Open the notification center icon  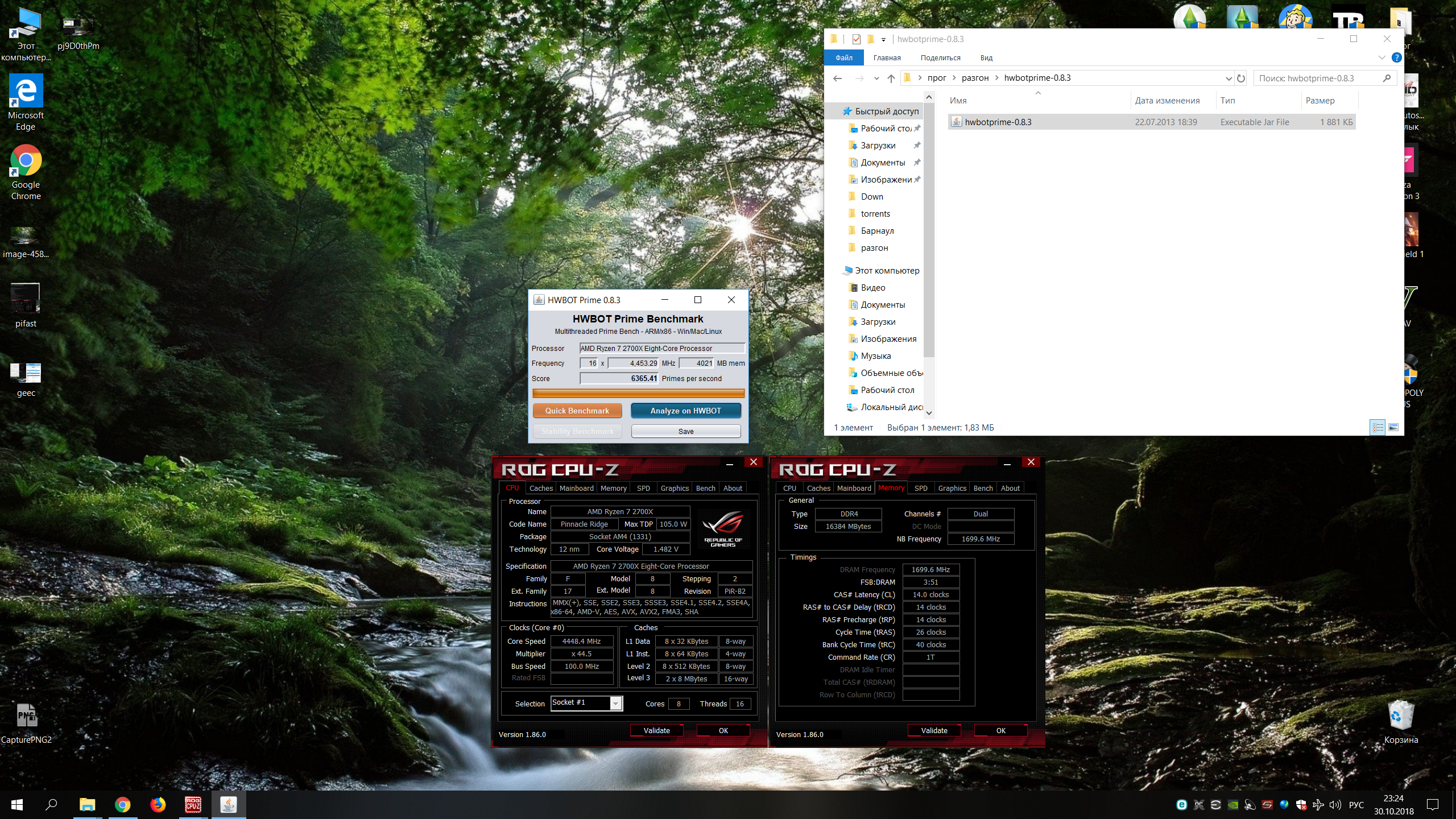click(x=1432, y=805)
